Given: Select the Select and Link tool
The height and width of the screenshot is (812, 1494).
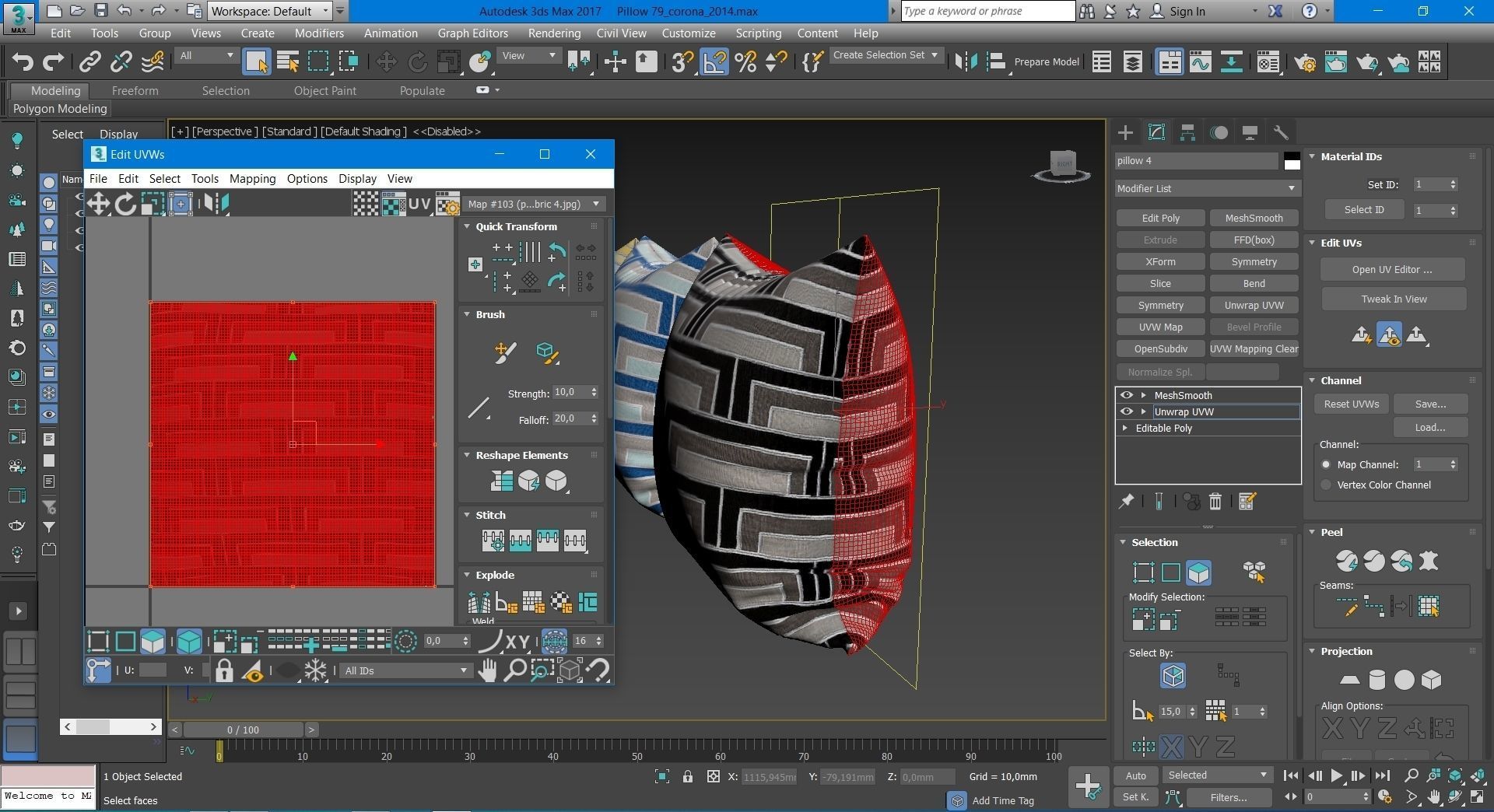Looking at the screenshot, I should 90,62.
